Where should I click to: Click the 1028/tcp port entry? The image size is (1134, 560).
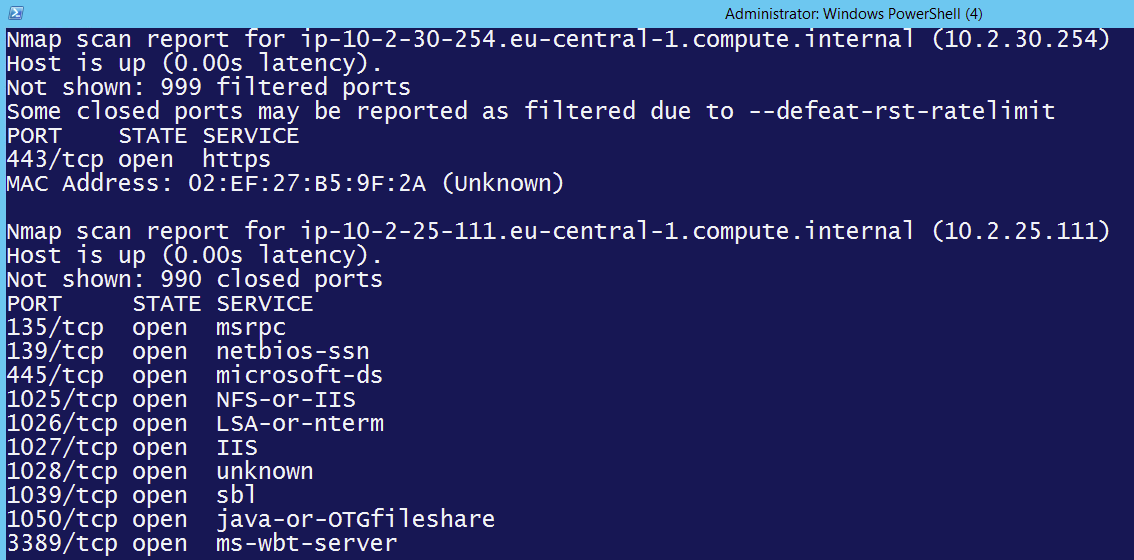[62, 471]
